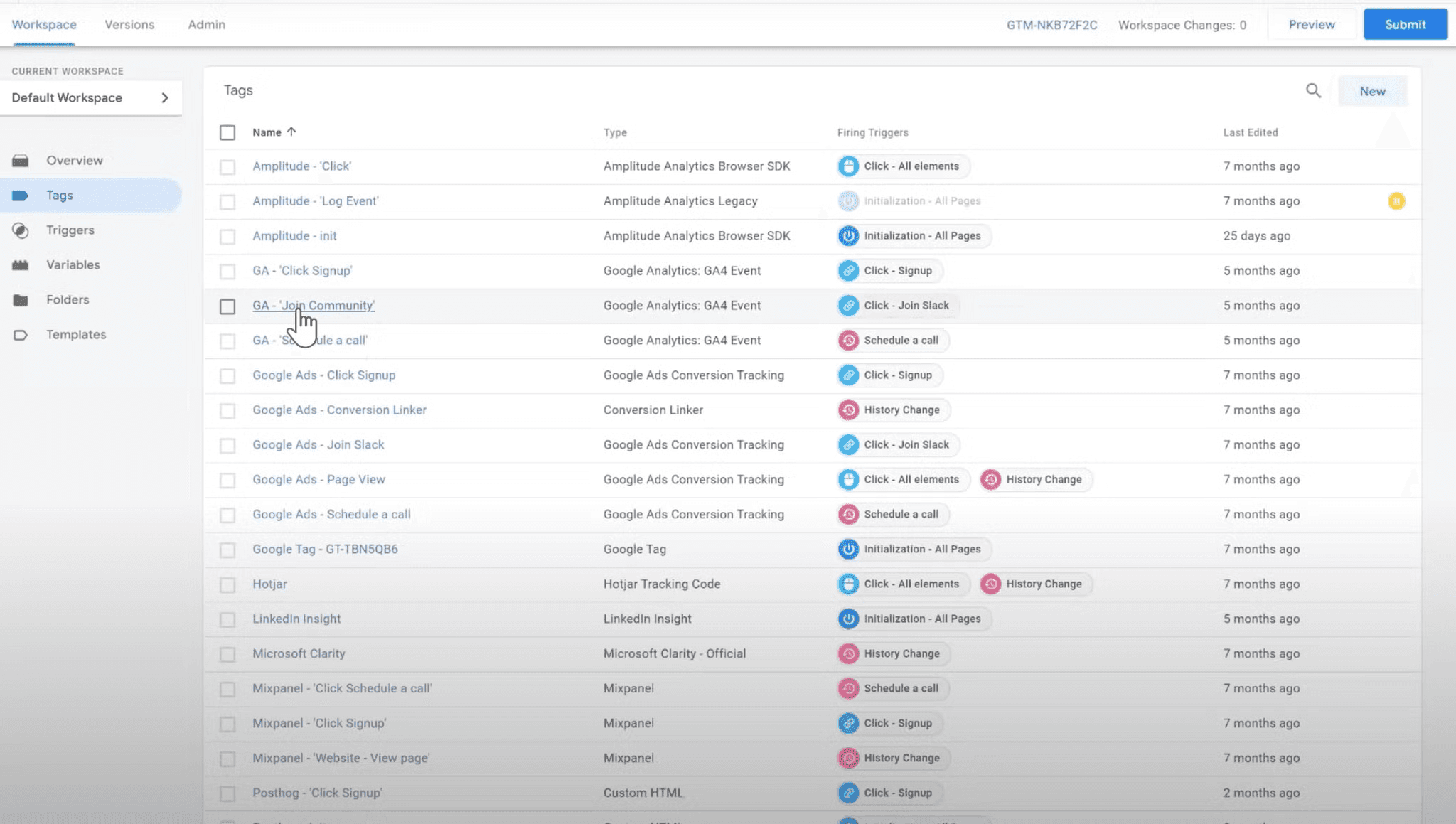Click History Change icon in Google Ads - Page View row
Screen dimensions: 1456x824
tap(990, 480)
